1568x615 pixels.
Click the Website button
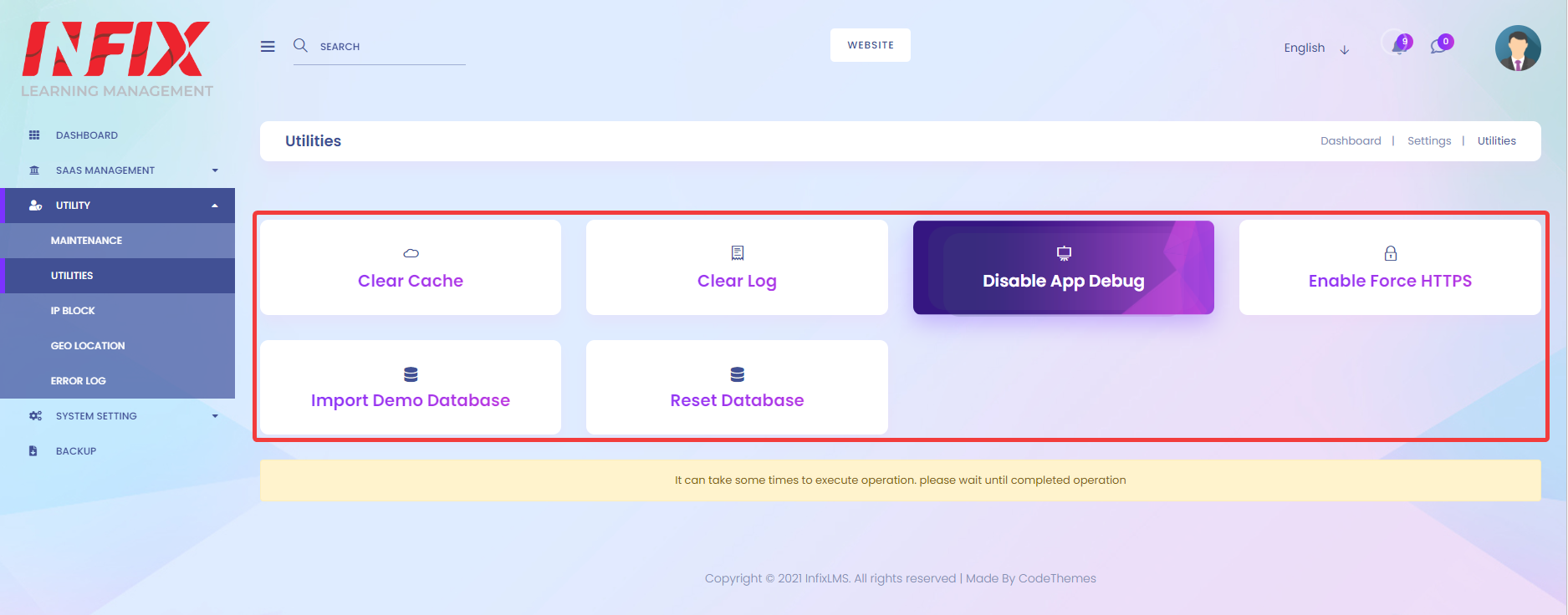tap(871, 45)
